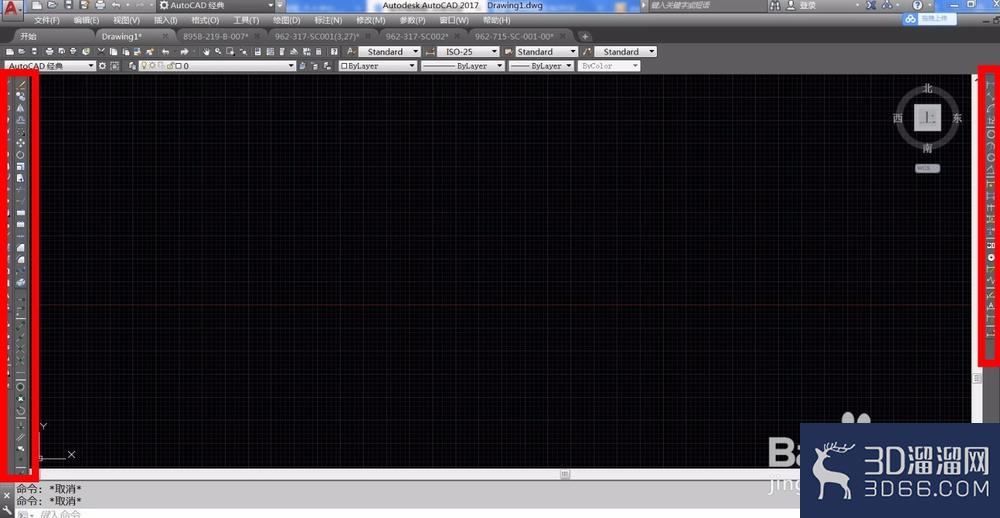
Task: Open the ByLayer color control dropdown
Action: click(x=378, y=66)
